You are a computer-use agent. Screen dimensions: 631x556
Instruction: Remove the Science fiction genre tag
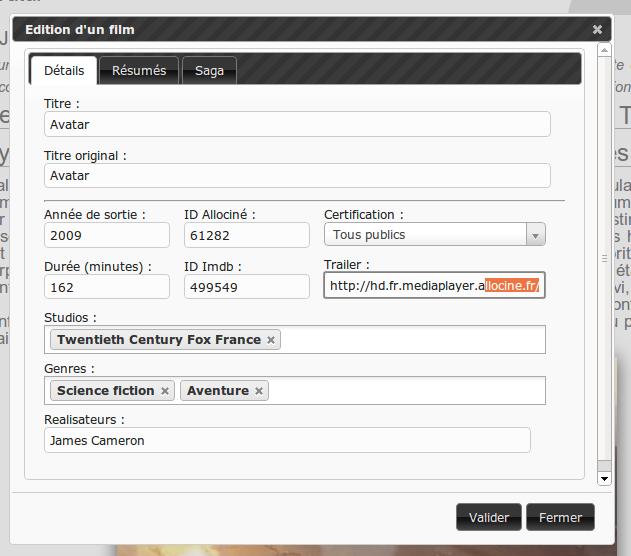tap(165, 391)
